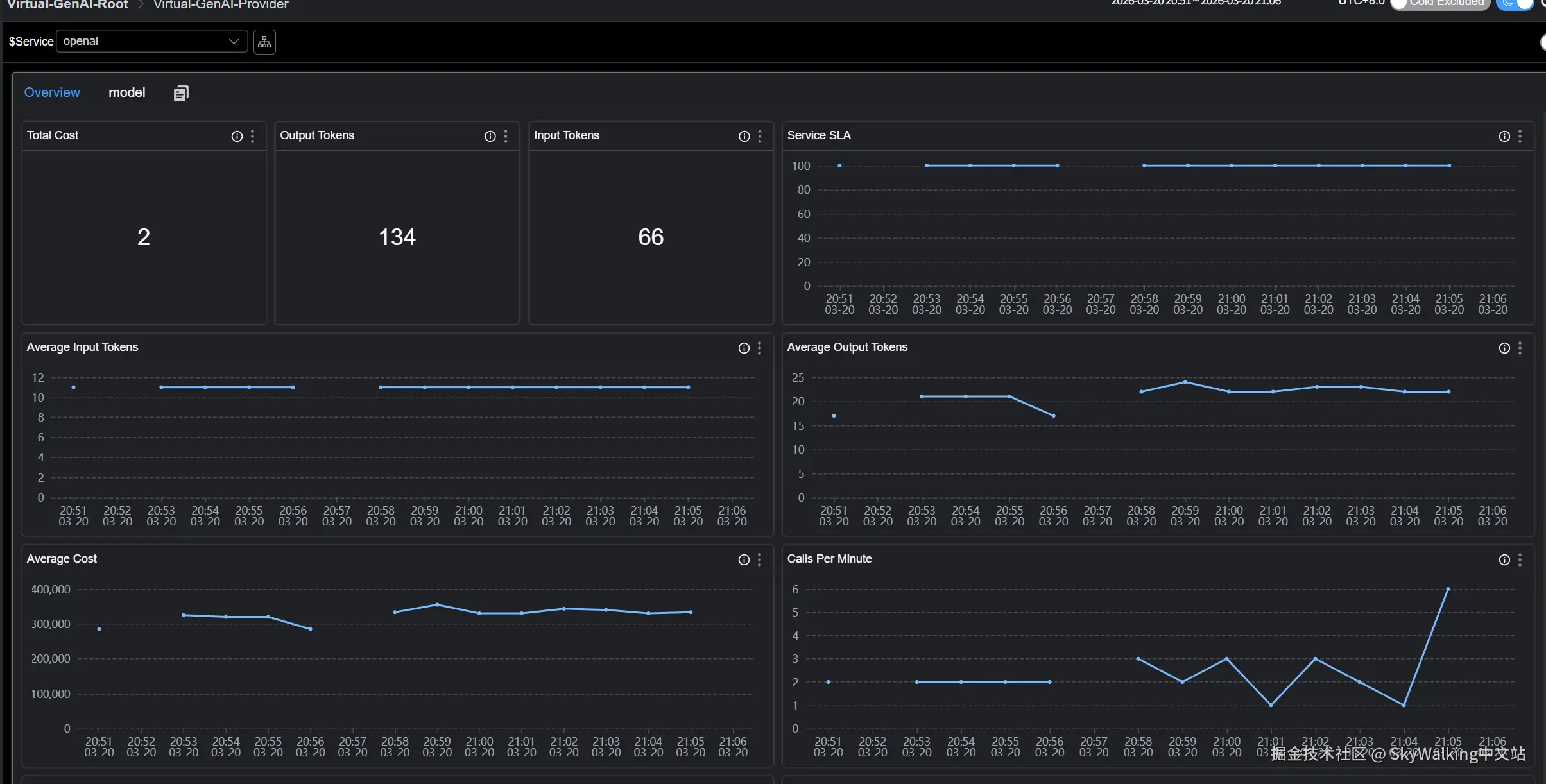Open the service topology icon beside dropdown
Screen dimensions: 1546x784
(x=264, y=41)
